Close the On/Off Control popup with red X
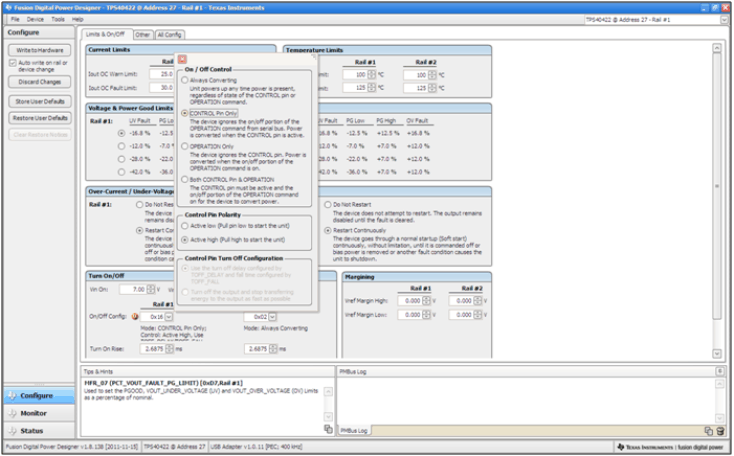Viewport: 734px width, 456px height. coord(183,59)
